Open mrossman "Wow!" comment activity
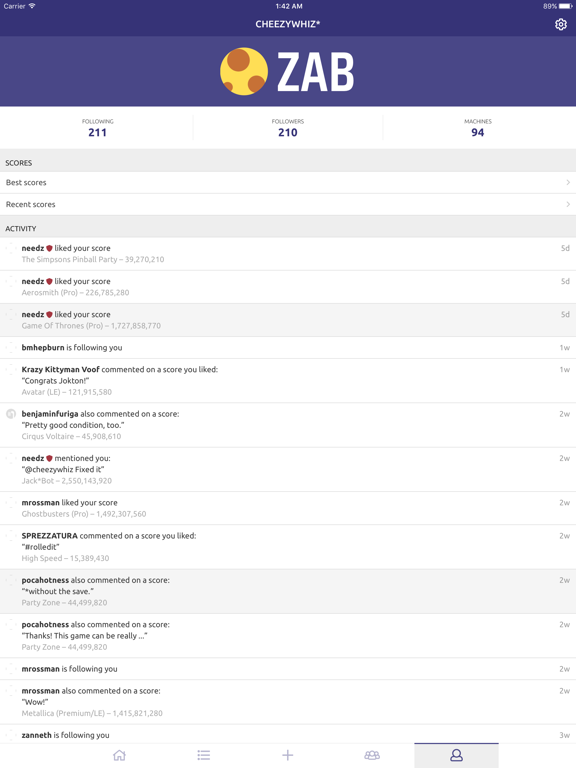 pos(288,701)
